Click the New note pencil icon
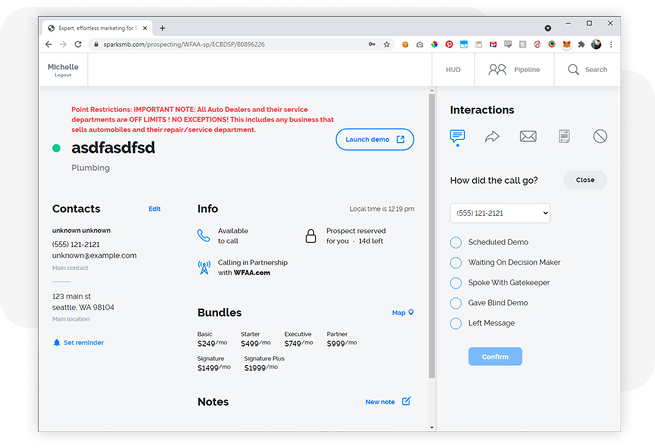655x448 pixels. (x=406, y=401)
